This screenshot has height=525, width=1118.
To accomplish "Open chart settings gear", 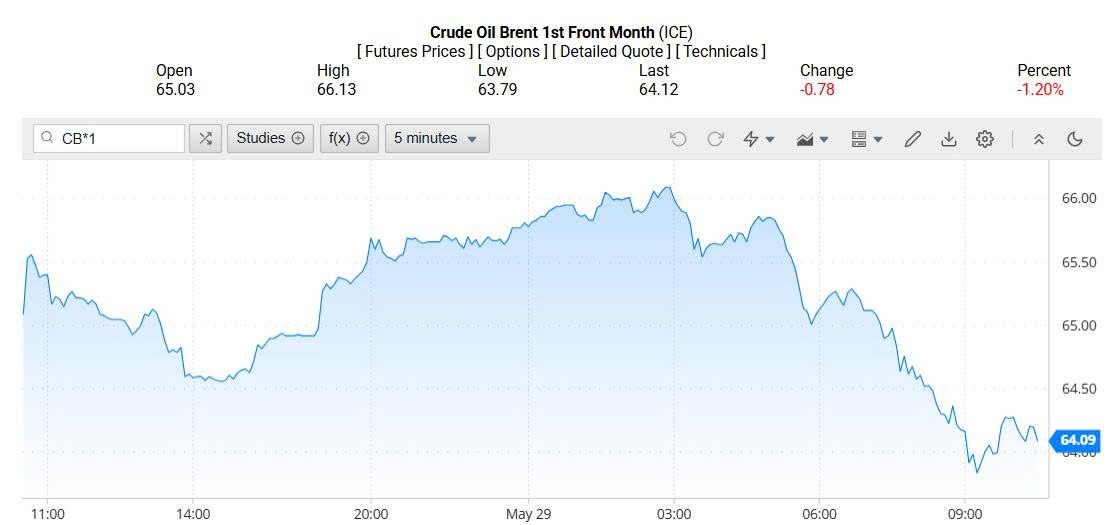I will 985,139.
